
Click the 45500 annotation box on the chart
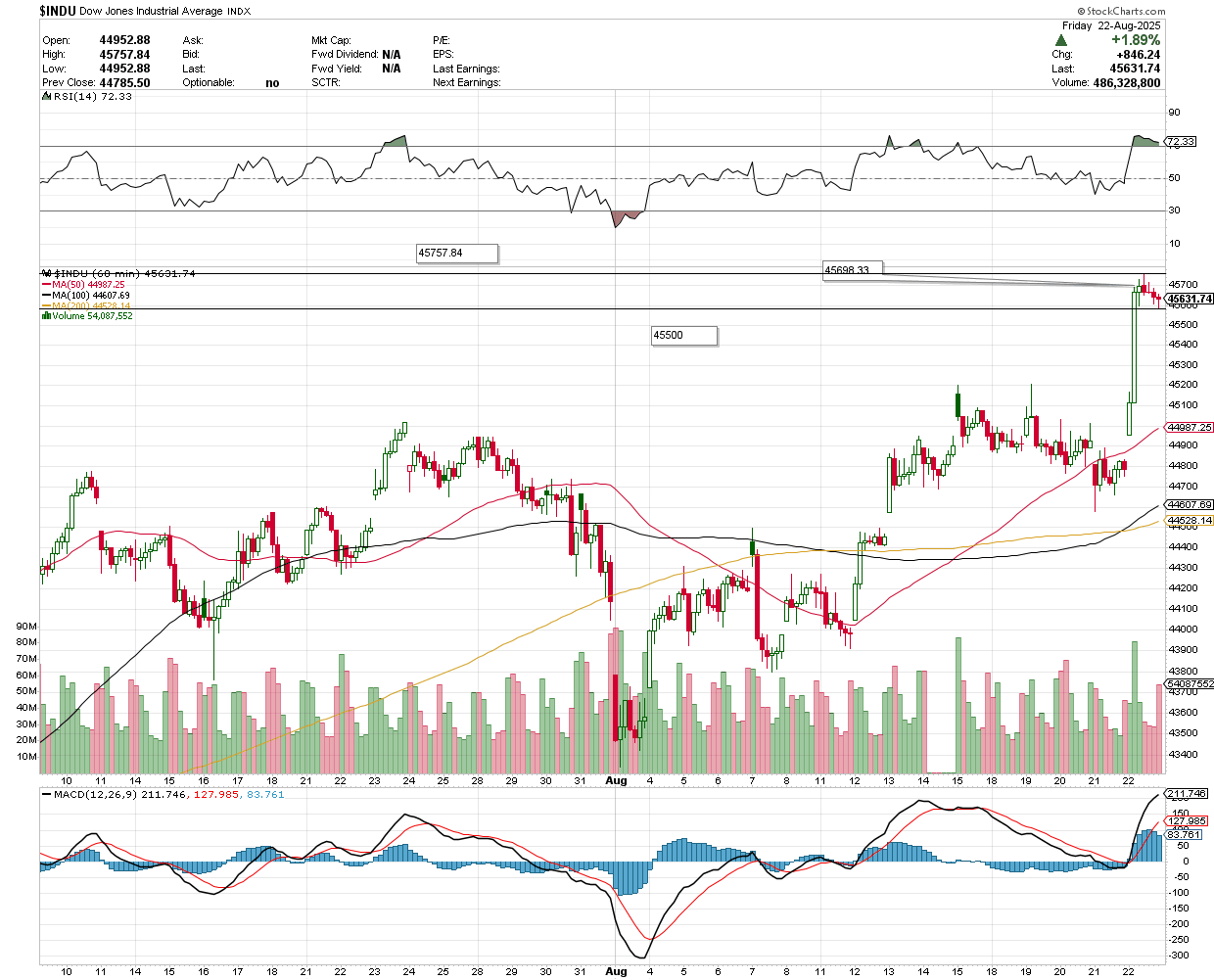[684, 336]
